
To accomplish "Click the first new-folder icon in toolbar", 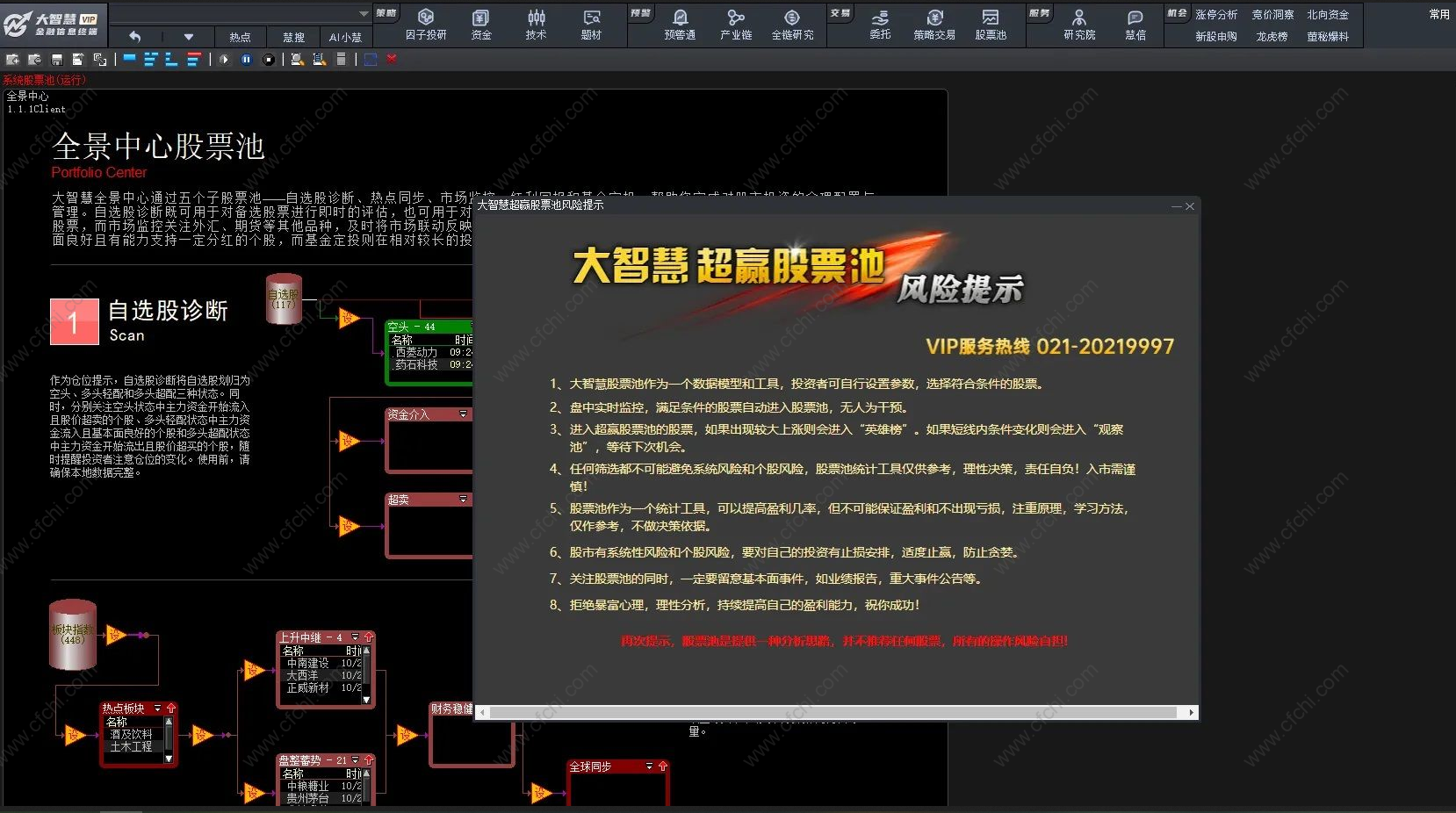I will tap(12, 60).
